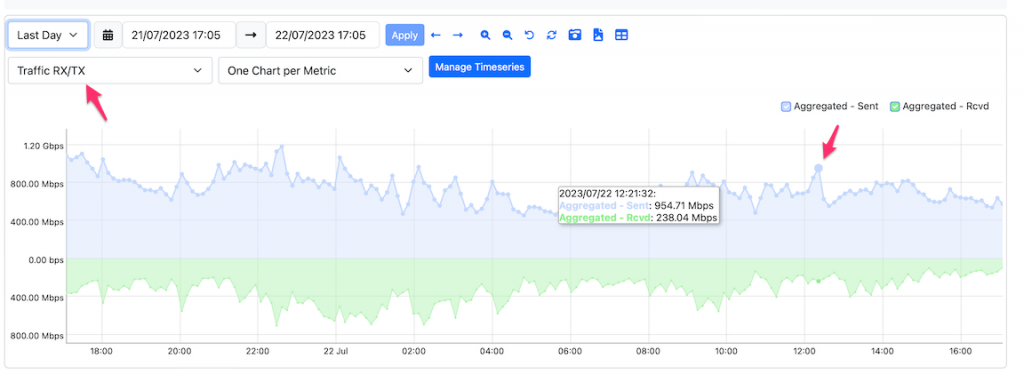Open the Last Day time range dropdown

pyautogui.click(x=48, y=35)
